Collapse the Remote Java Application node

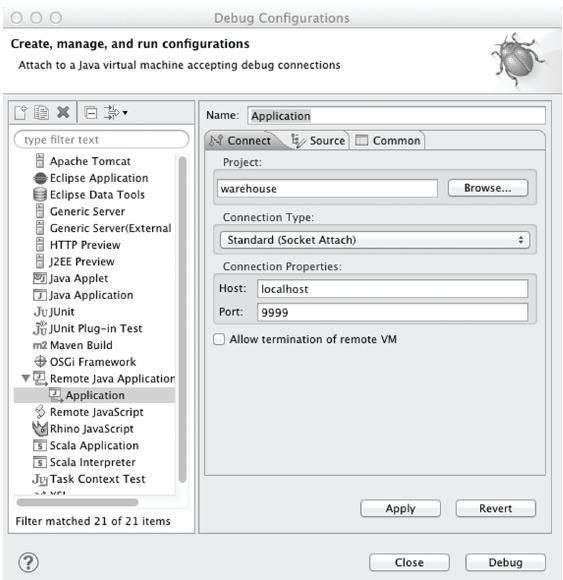[26, 378]
